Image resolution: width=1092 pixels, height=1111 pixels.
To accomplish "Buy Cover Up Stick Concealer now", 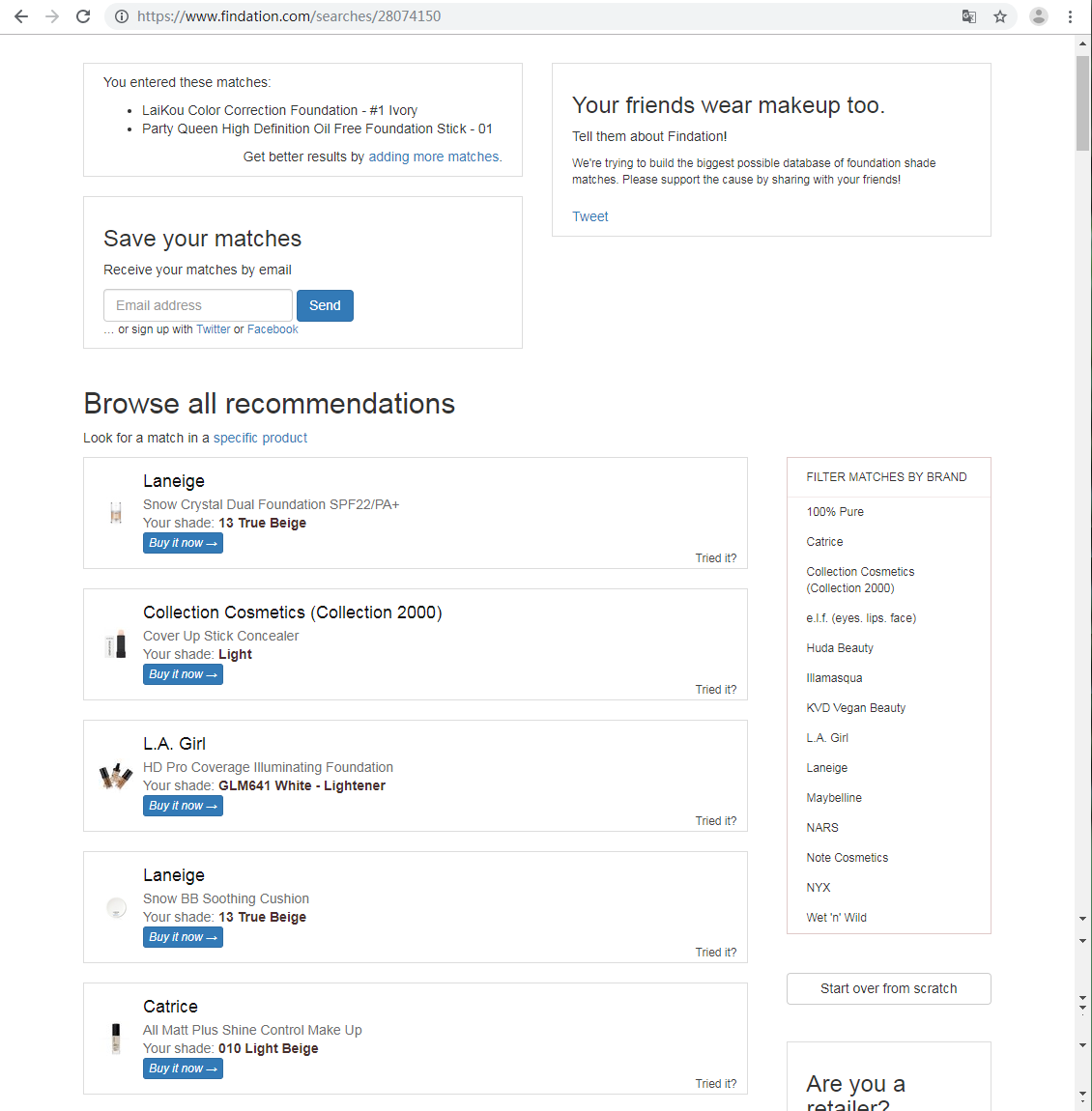I will point(183,674).
